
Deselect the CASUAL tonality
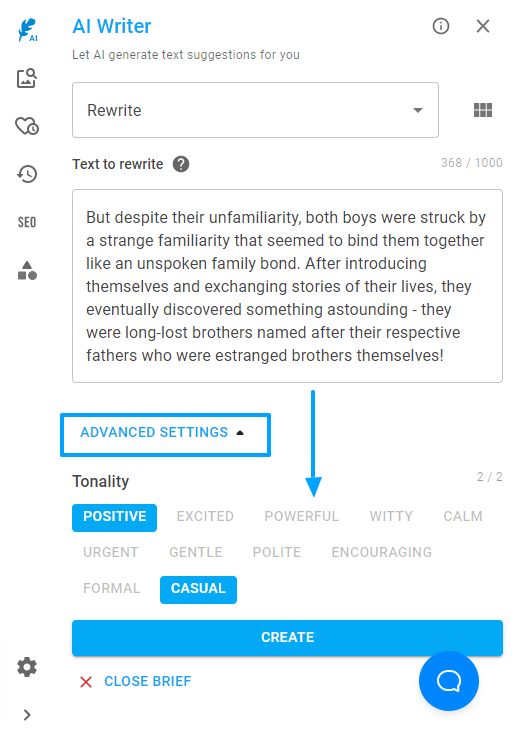click(198, 589)
